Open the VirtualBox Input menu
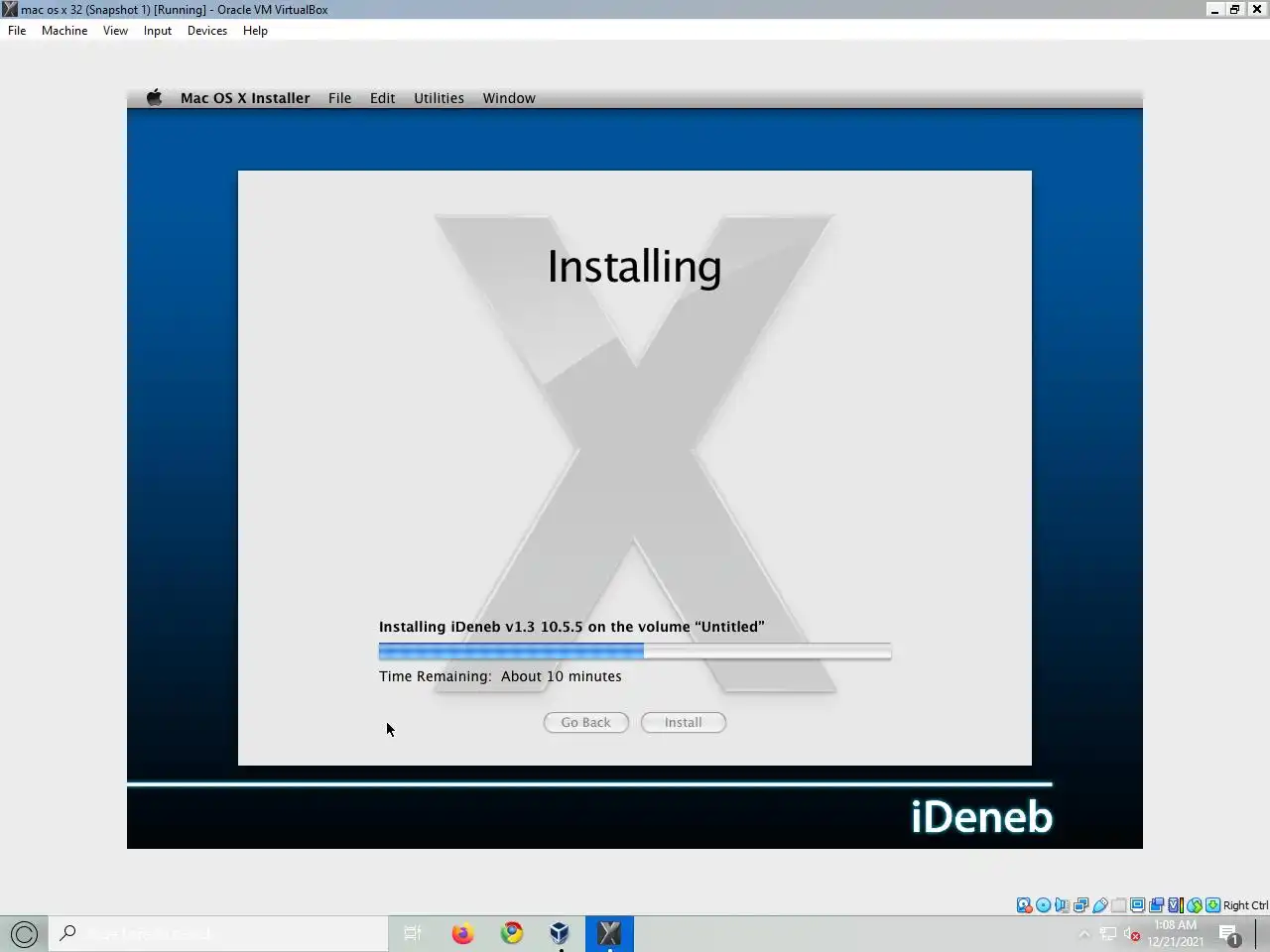Screen dimensions: 1270x952 157,31
